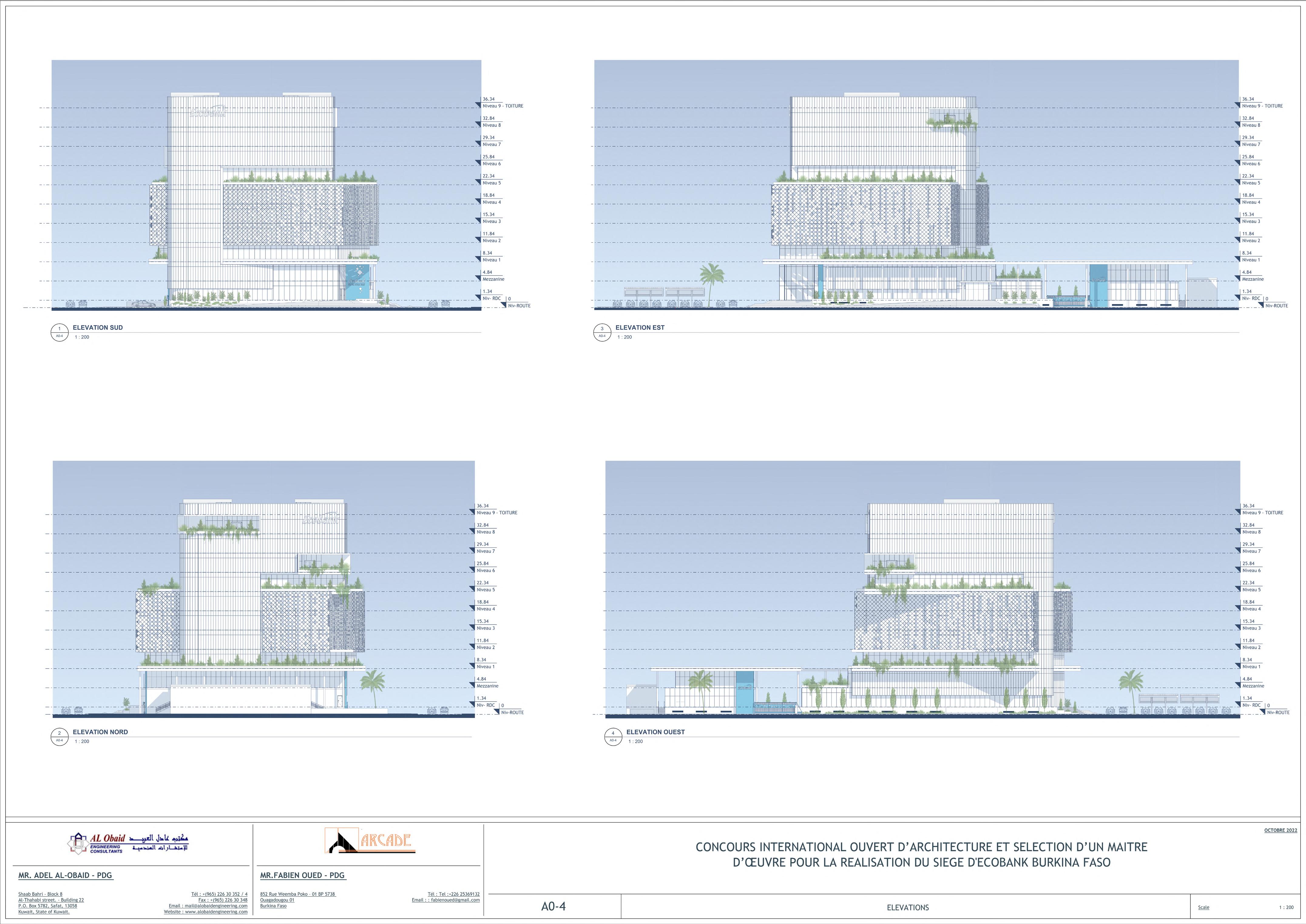Click the OCTOBRE 2022 date label
The height and width of the screenshot is (924, 1306).
point(1281,831)
